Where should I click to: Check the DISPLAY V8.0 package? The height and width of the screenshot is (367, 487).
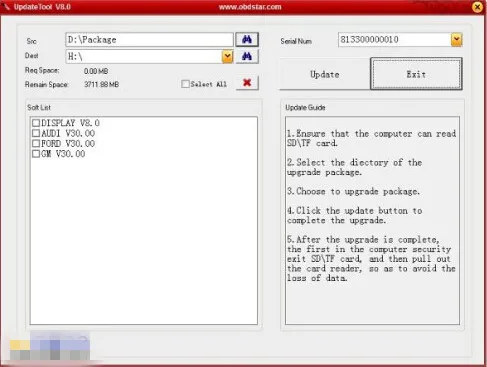tap(36, 123)
